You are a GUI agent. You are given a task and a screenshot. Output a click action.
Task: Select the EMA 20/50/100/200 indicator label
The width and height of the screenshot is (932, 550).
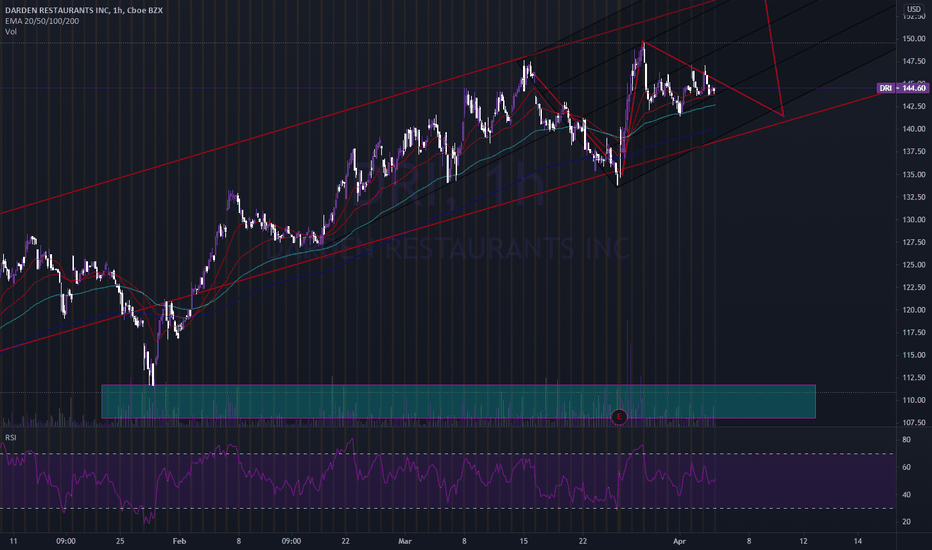point(42,21)
